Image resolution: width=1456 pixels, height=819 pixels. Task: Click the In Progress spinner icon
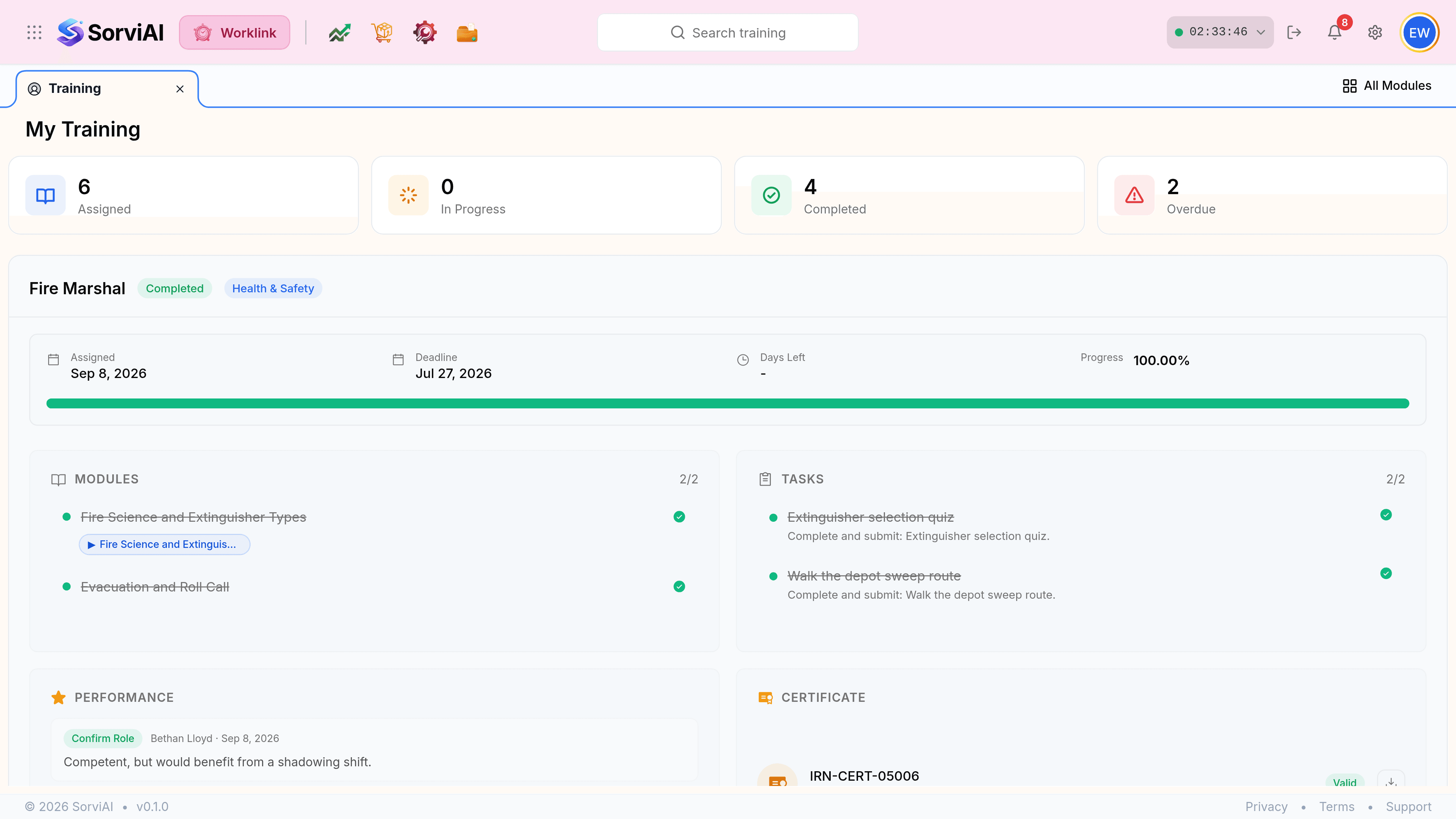(x=408, y=195)
